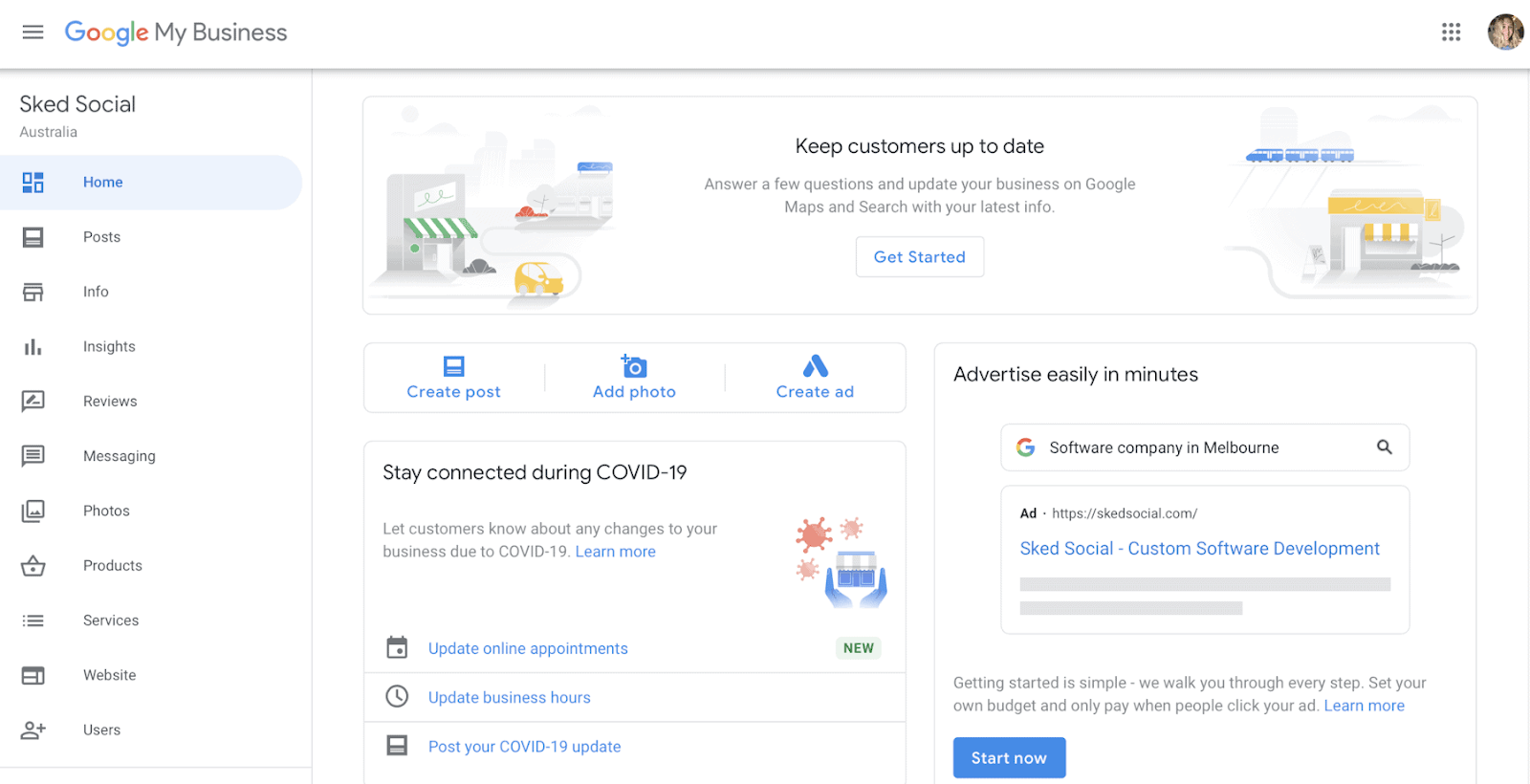The height and width of the screenshot is (784, 1530).
Task: Click the Messaging chat icon
Action: (33, 456)
